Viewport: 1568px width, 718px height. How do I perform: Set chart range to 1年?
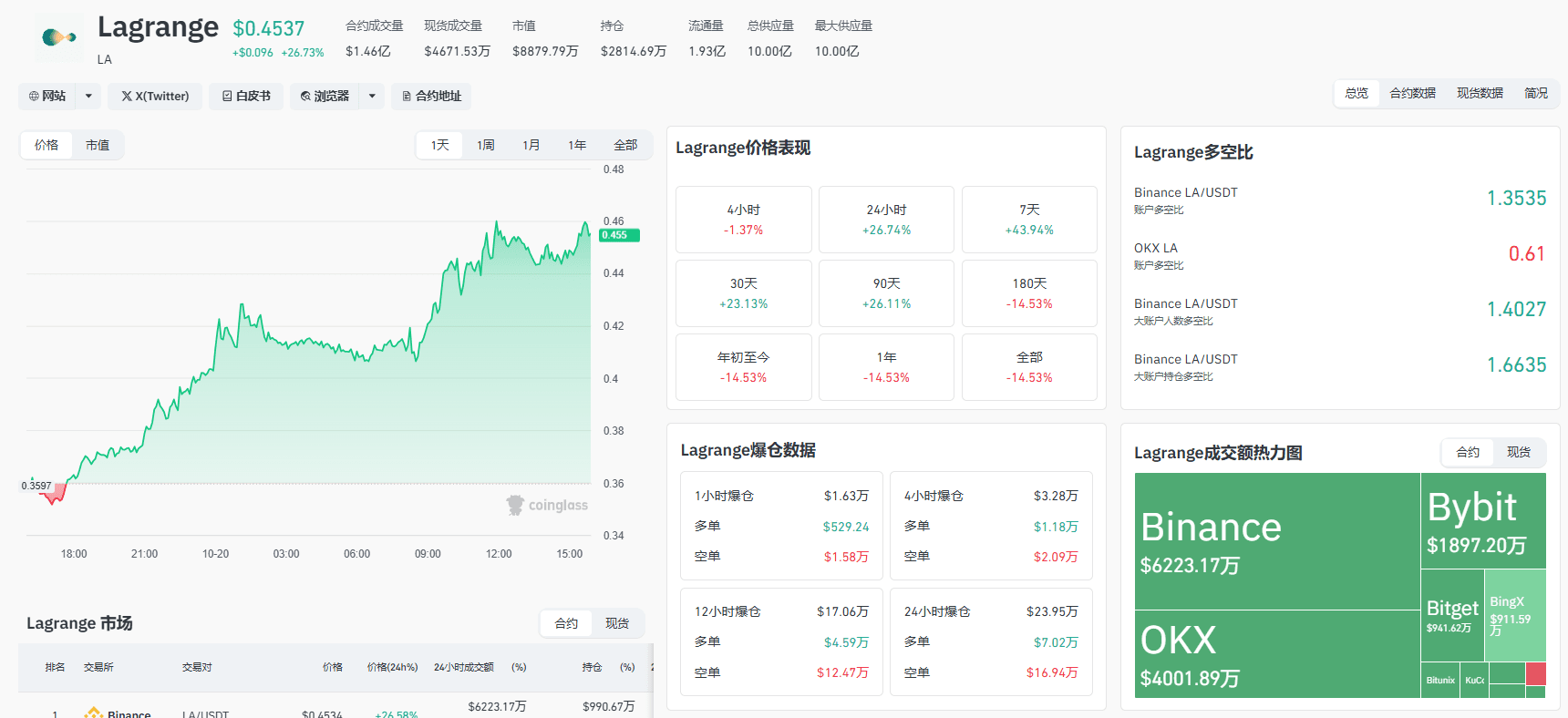(577, 145)
